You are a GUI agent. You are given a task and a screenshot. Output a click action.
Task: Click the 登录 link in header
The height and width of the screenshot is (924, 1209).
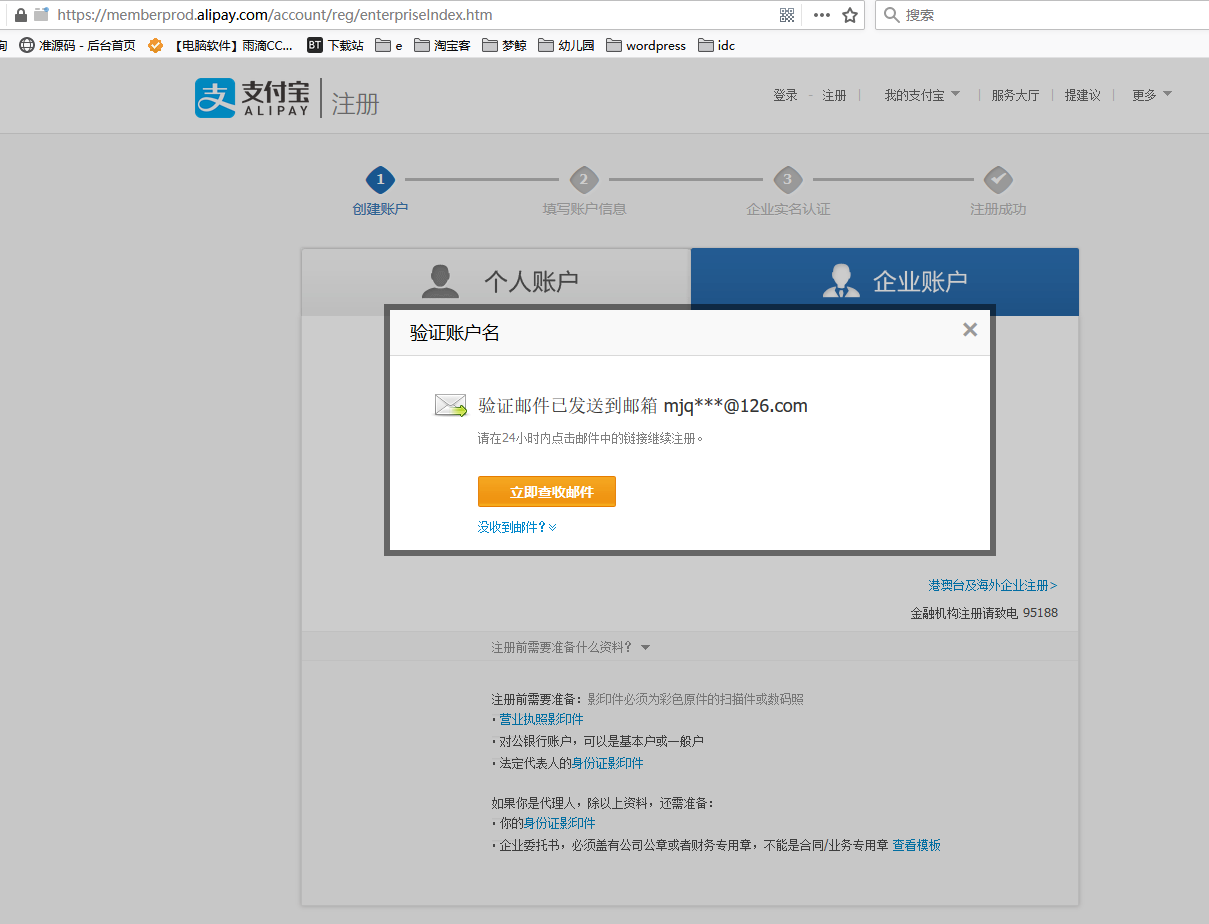(x=785, y=95)
